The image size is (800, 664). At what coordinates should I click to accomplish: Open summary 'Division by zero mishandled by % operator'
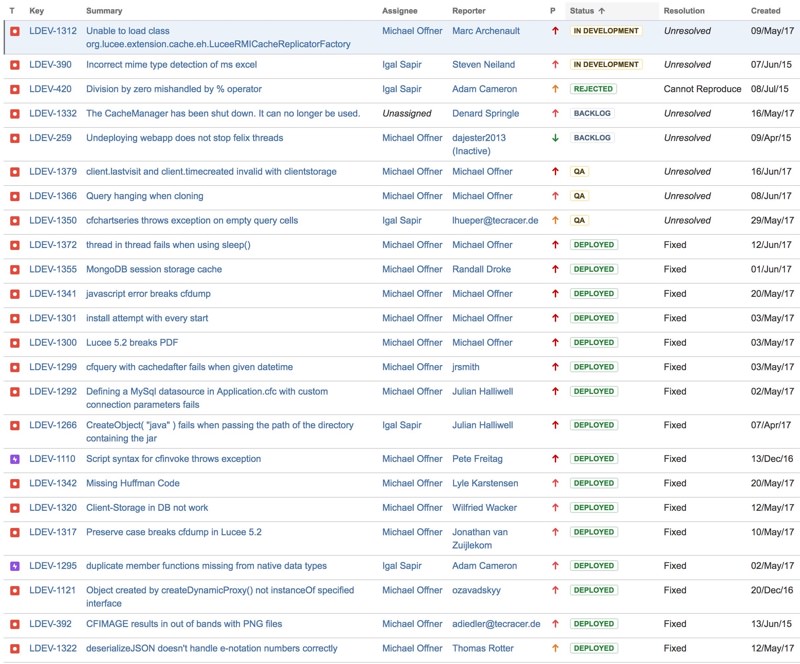coord(173,89)
